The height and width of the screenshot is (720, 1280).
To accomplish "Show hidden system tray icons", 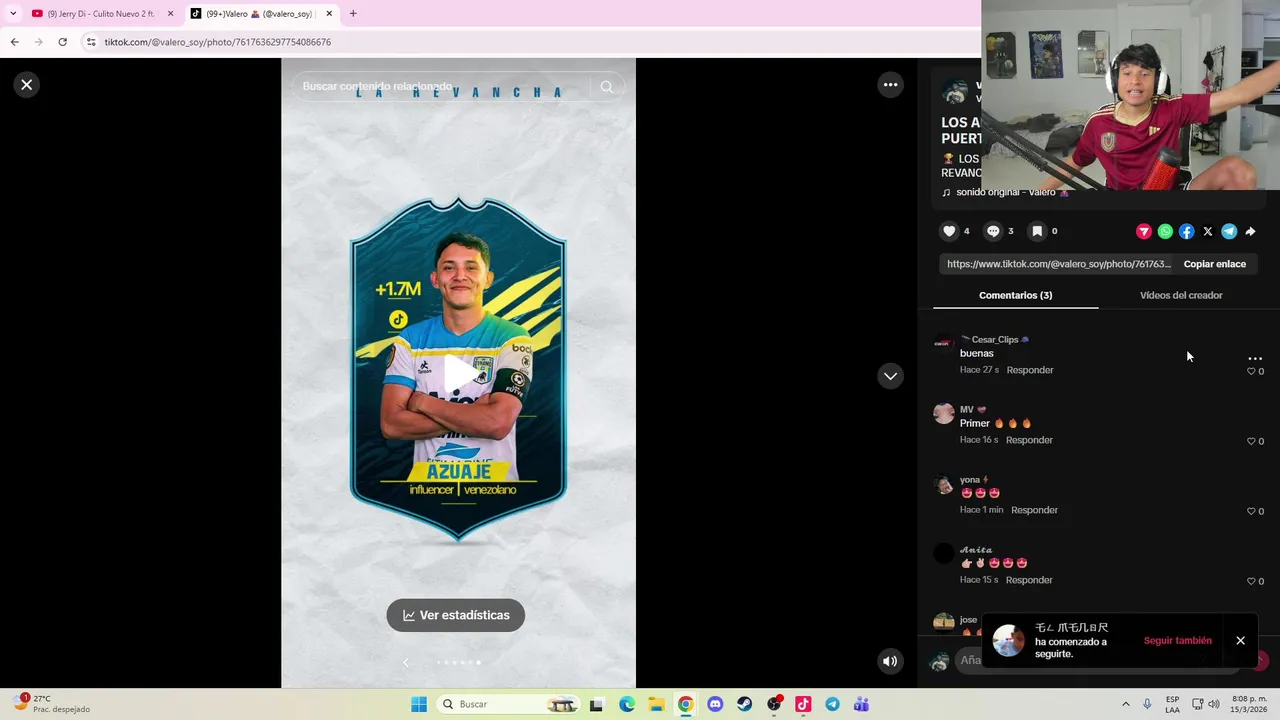I will pyautogui.click(x=1125, y=704).
